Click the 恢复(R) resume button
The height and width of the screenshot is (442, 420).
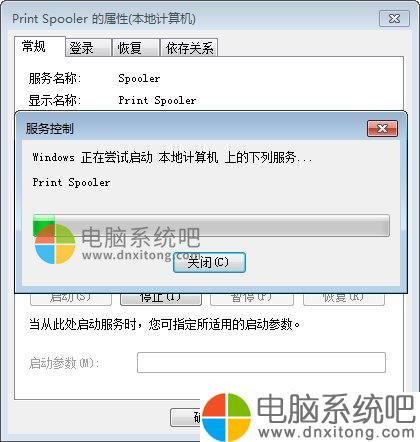coord(344,299)
